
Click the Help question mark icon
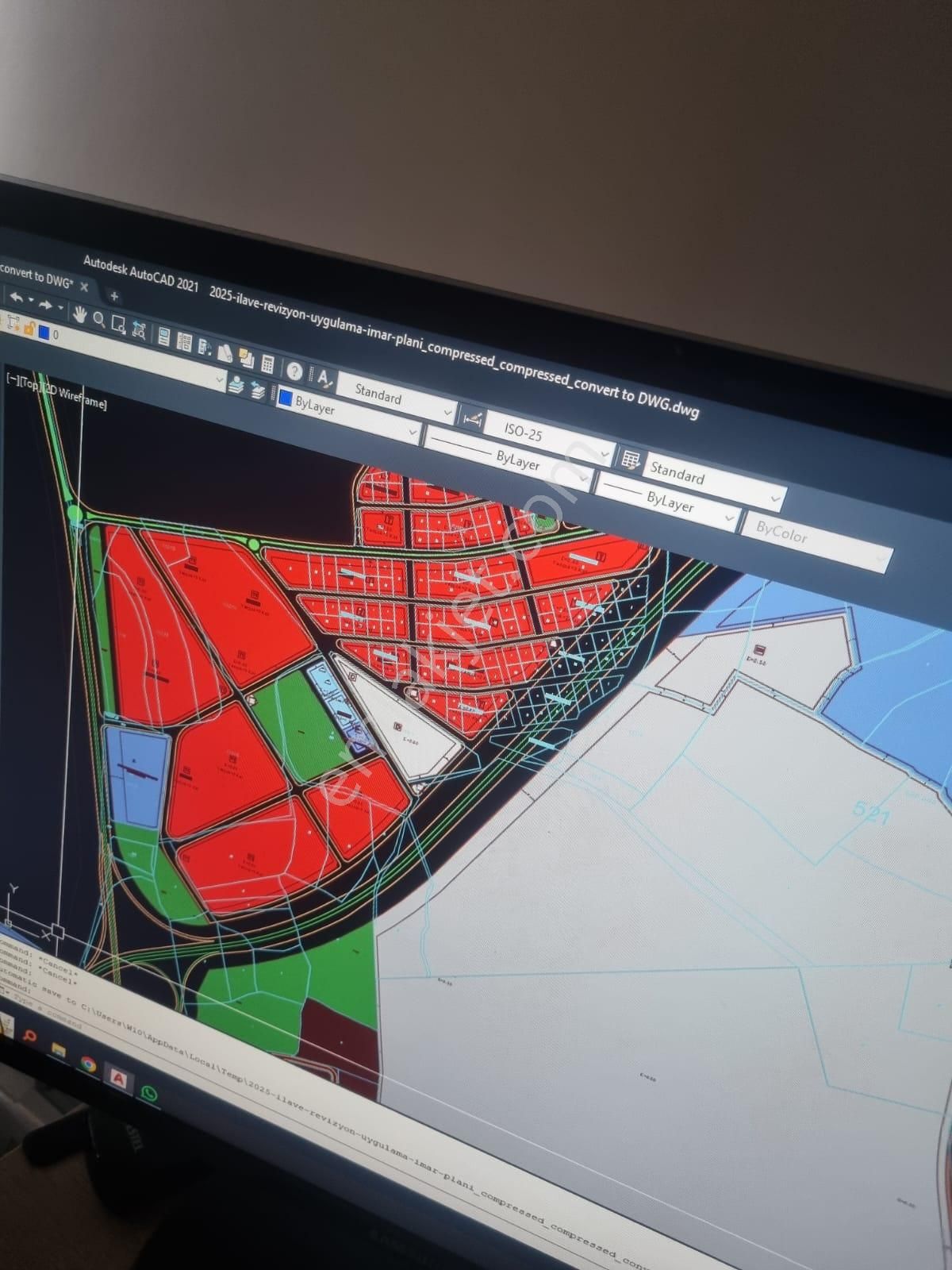[294, 371]
